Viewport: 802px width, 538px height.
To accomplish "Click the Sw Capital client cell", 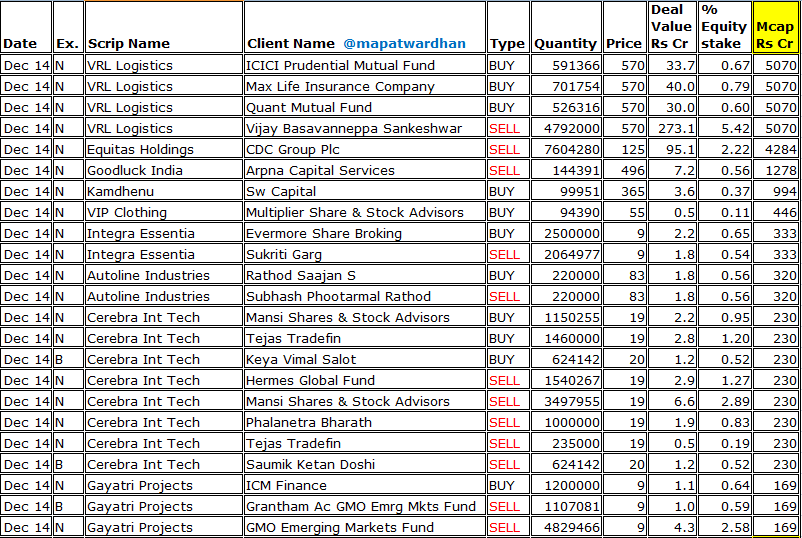I will [x=365, y=191].
